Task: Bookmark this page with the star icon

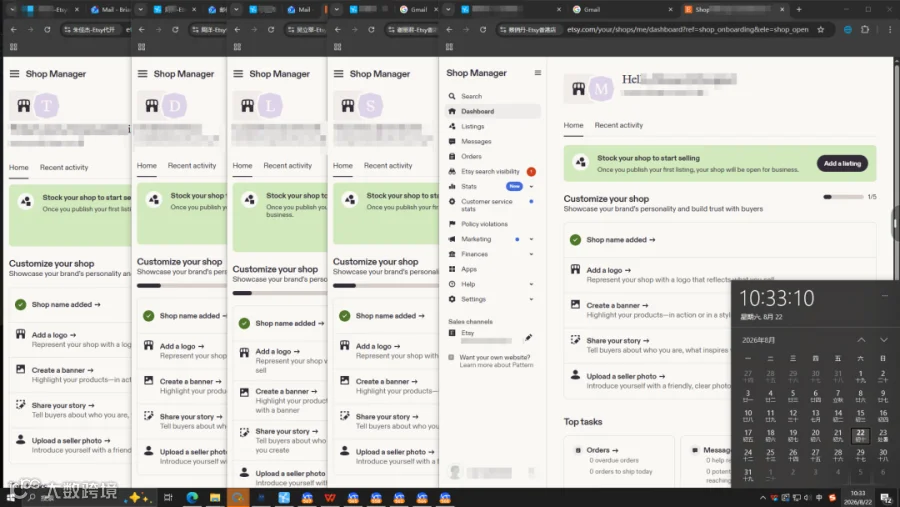Action: (821, 29)
